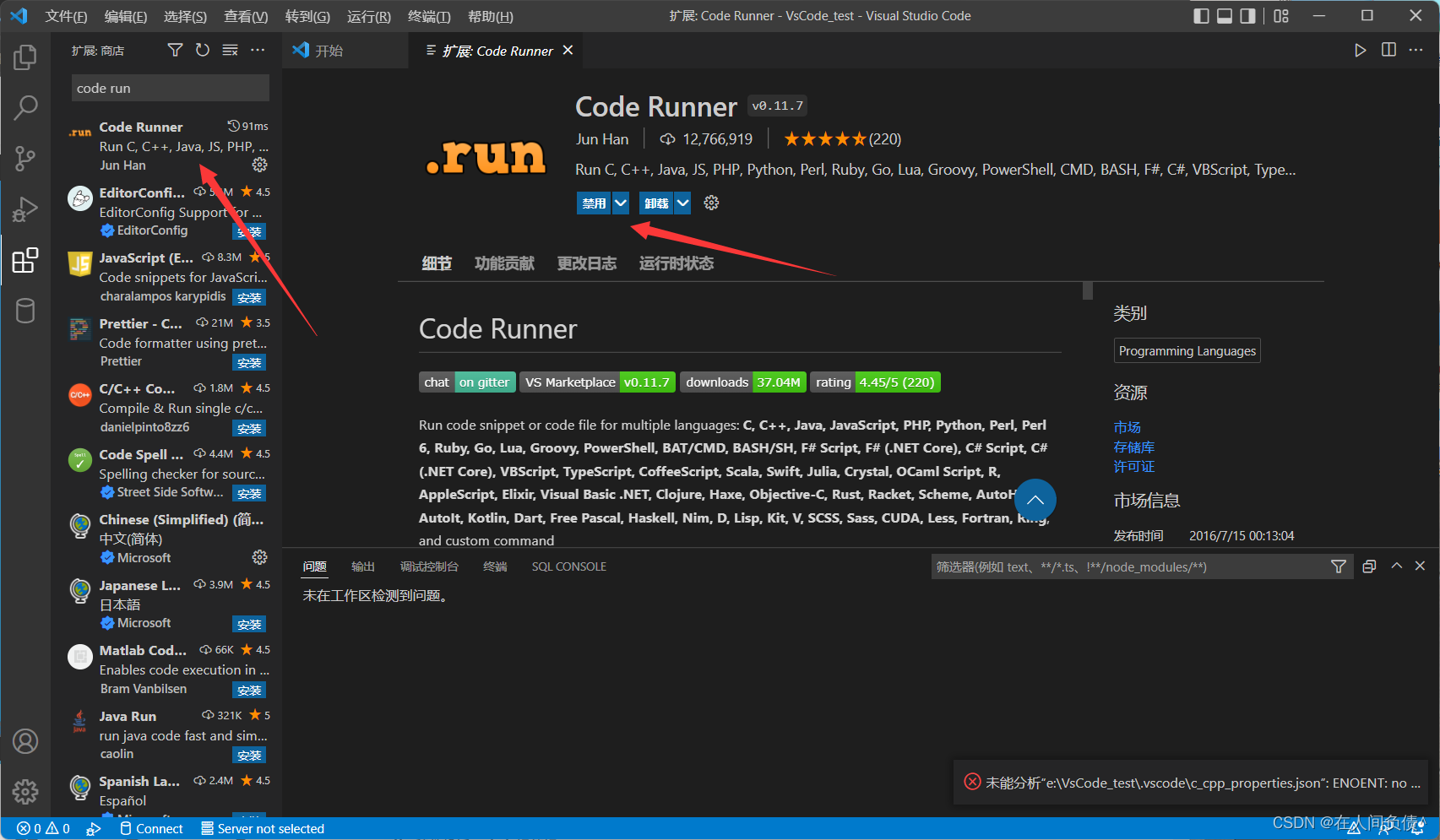Screen dimensions: 1440x840
Task: Switch to 输出 panel tab
Action: coord(363,566)
